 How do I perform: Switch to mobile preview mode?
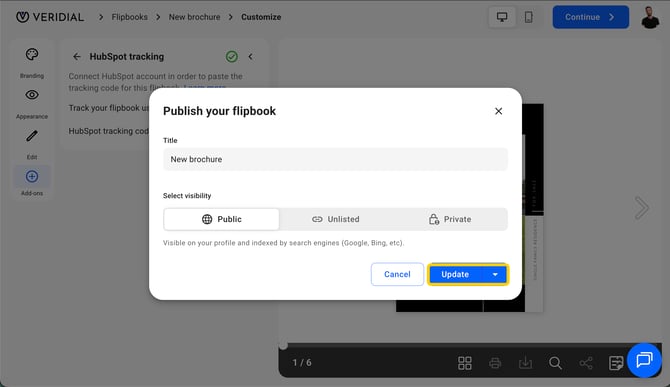coord(529,17)
